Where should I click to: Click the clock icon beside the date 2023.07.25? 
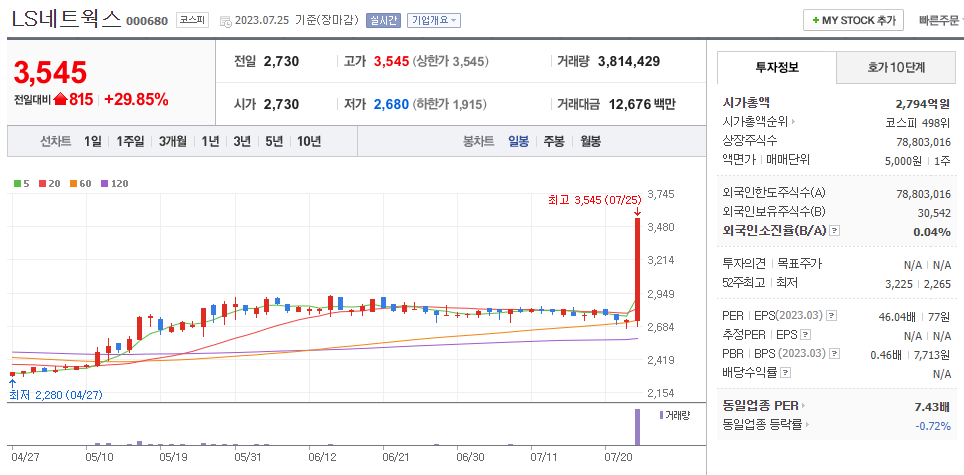pyautogui.click(x=226, y=21)
